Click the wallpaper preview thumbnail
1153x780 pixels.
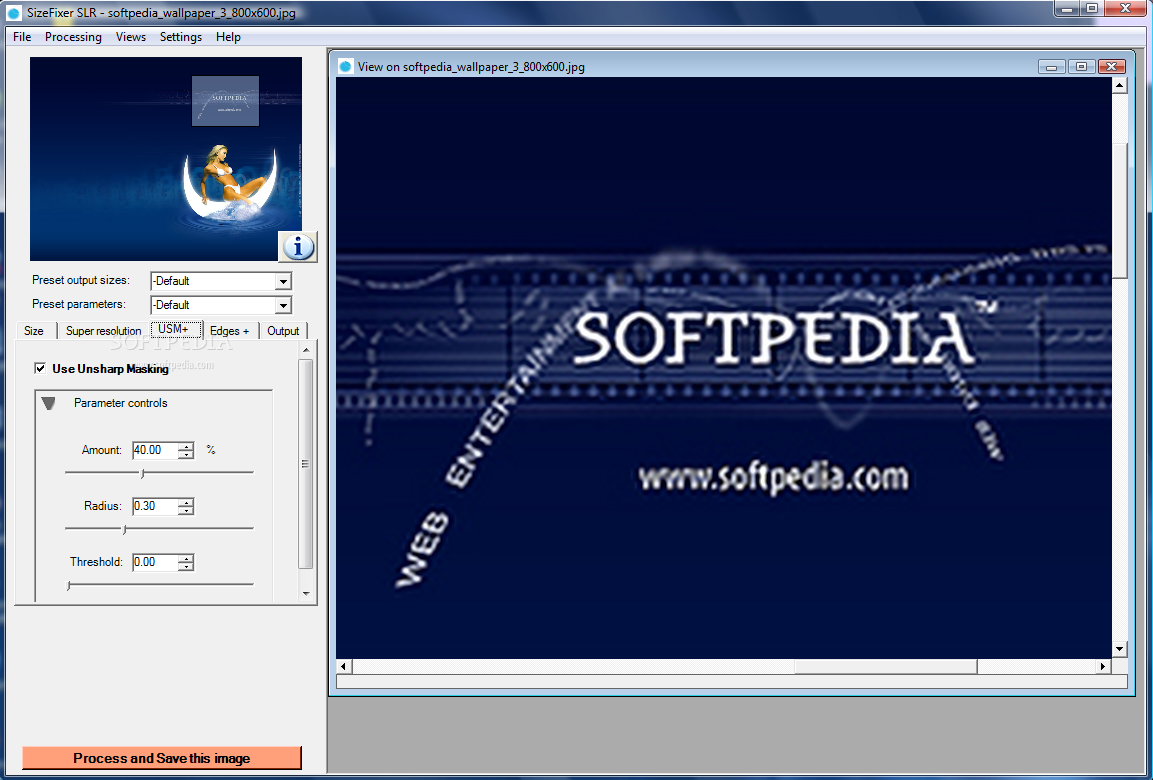[165, 159]
